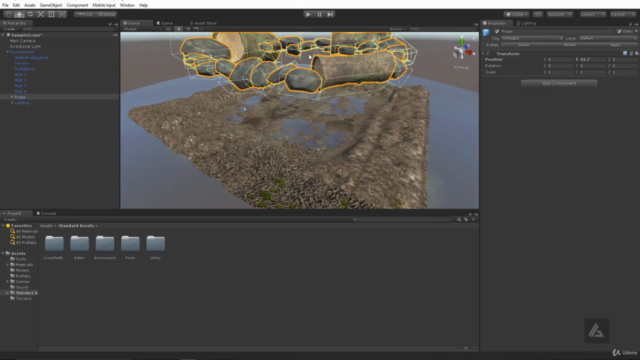Image resolution: width=640 pixels, height=360 pixels.
Task: Open the Account dropdown
Action: 560,14
